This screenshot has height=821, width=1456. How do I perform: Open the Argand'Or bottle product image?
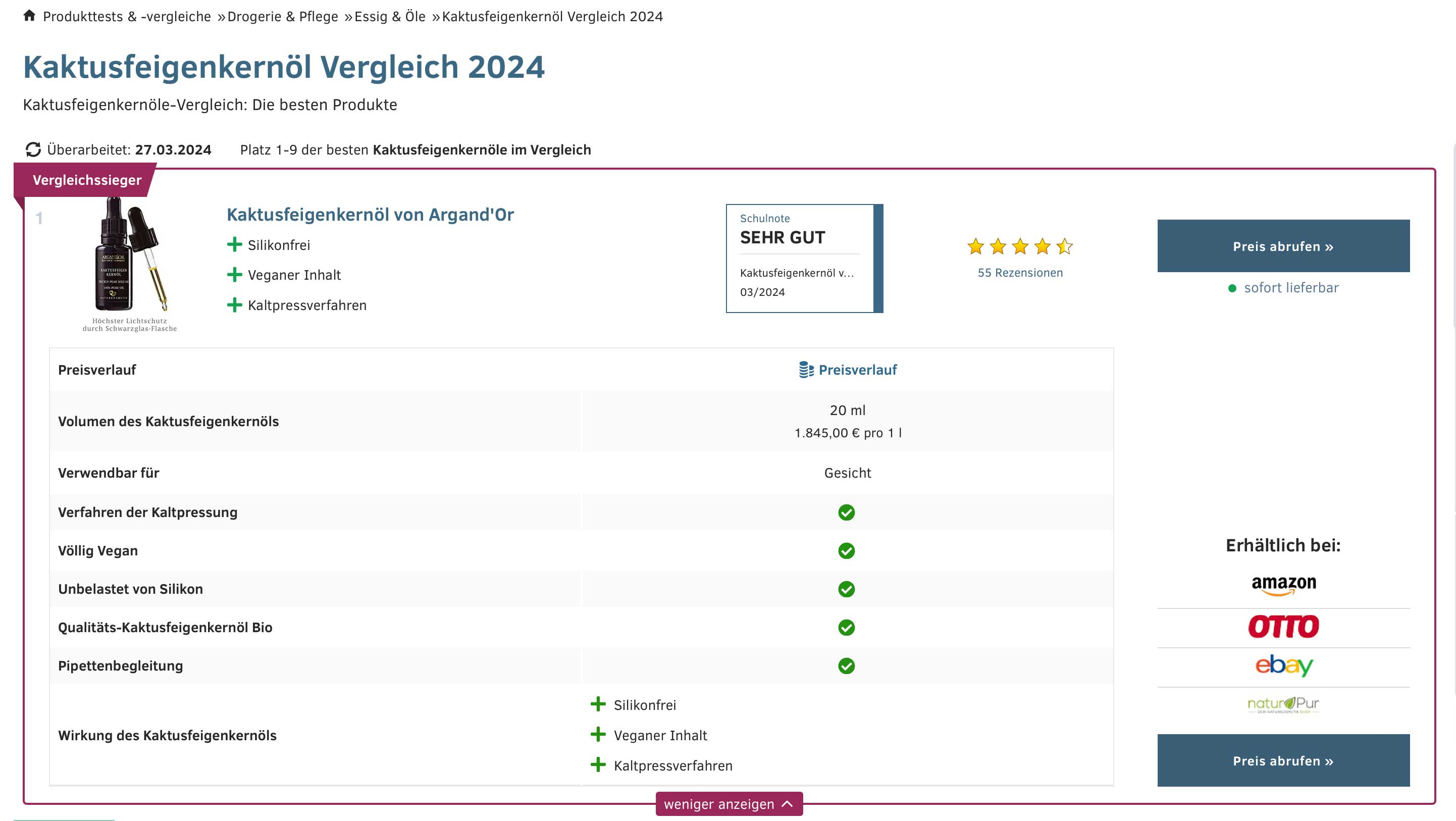point(130,264)
